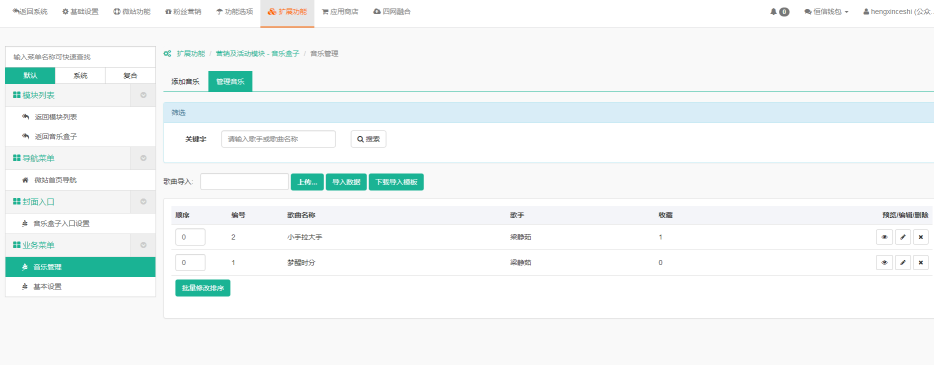Click the 收藏 column header
934x365 pixels.
coord(665,215)
